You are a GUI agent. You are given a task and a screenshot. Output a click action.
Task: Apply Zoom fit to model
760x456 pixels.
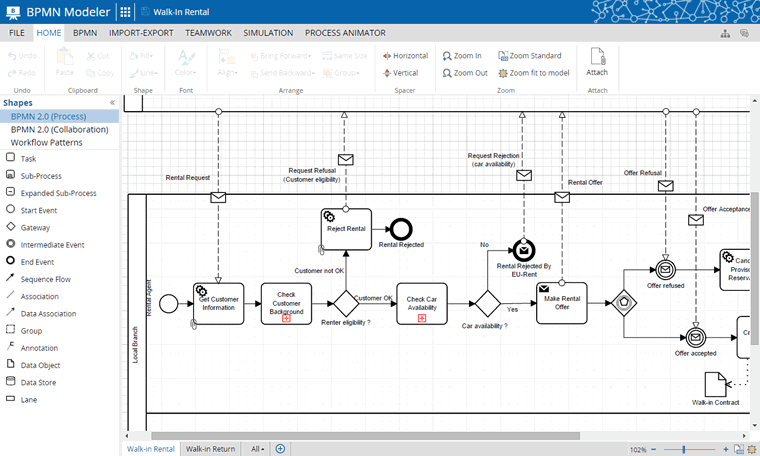pyautogui.click(x=534, y=73)
